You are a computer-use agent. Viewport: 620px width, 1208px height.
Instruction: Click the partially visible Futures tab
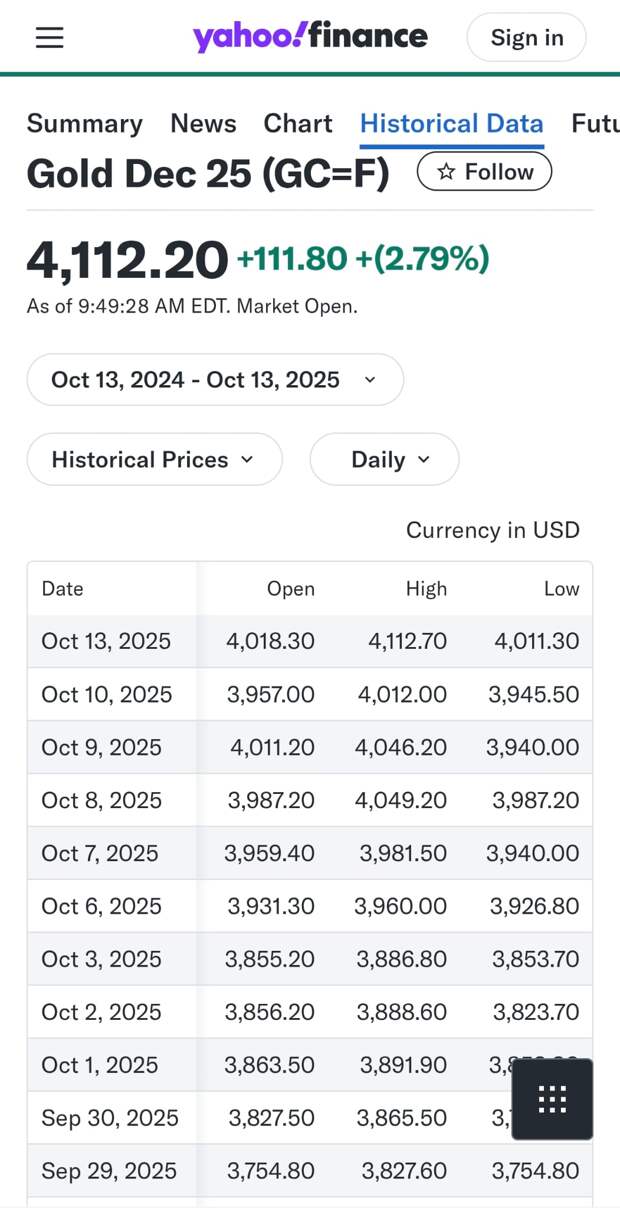[595, 124]
